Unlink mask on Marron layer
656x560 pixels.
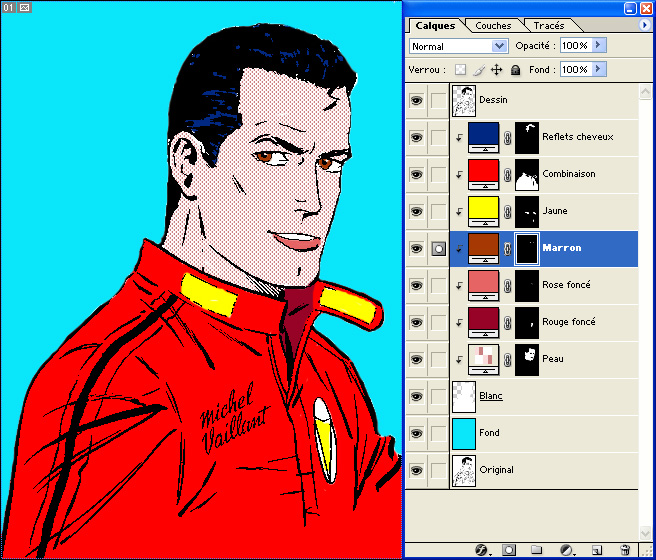tap(507, 249)
